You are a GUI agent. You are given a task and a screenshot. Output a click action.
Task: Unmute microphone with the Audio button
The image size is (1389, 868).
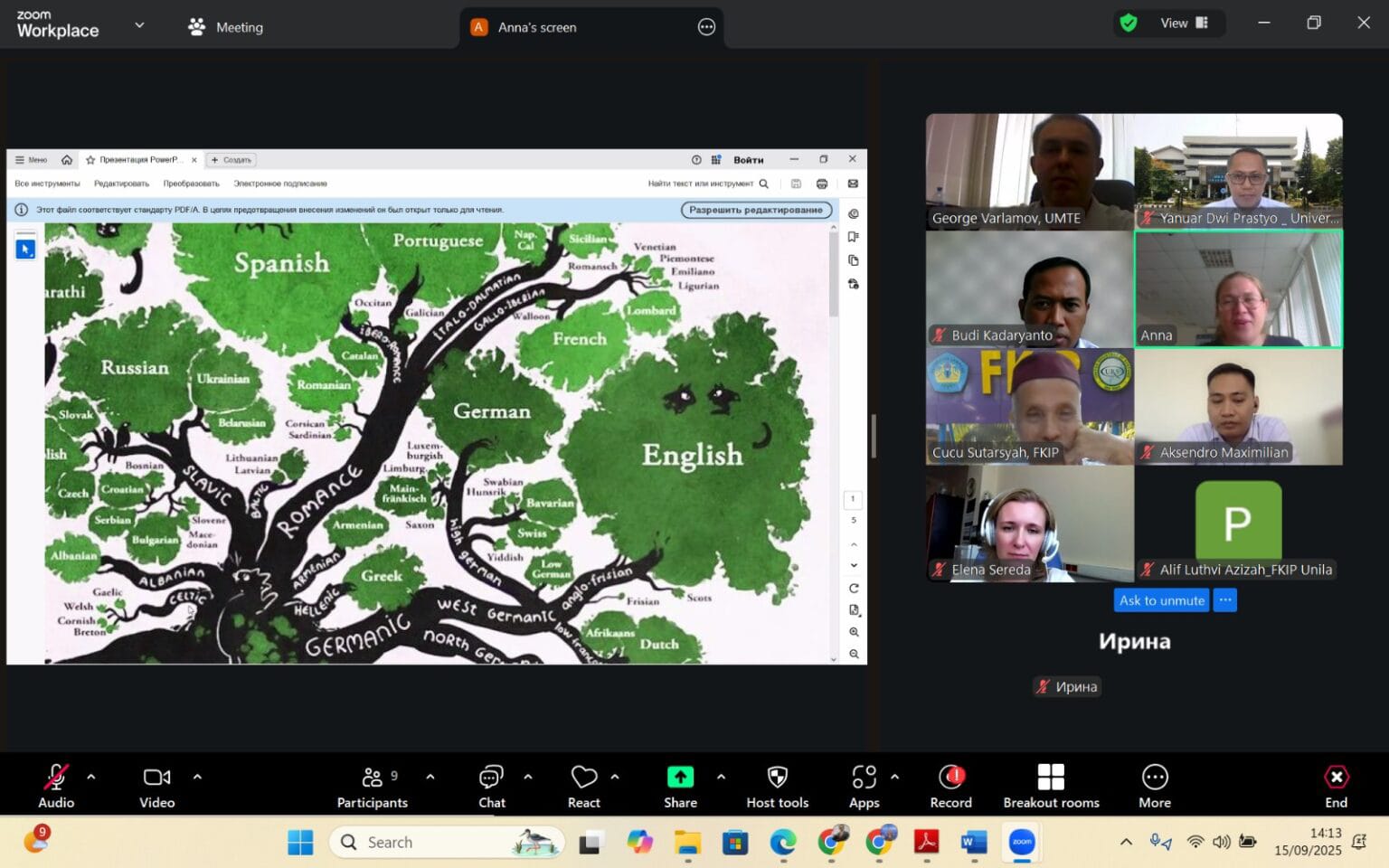click(56, 786)
